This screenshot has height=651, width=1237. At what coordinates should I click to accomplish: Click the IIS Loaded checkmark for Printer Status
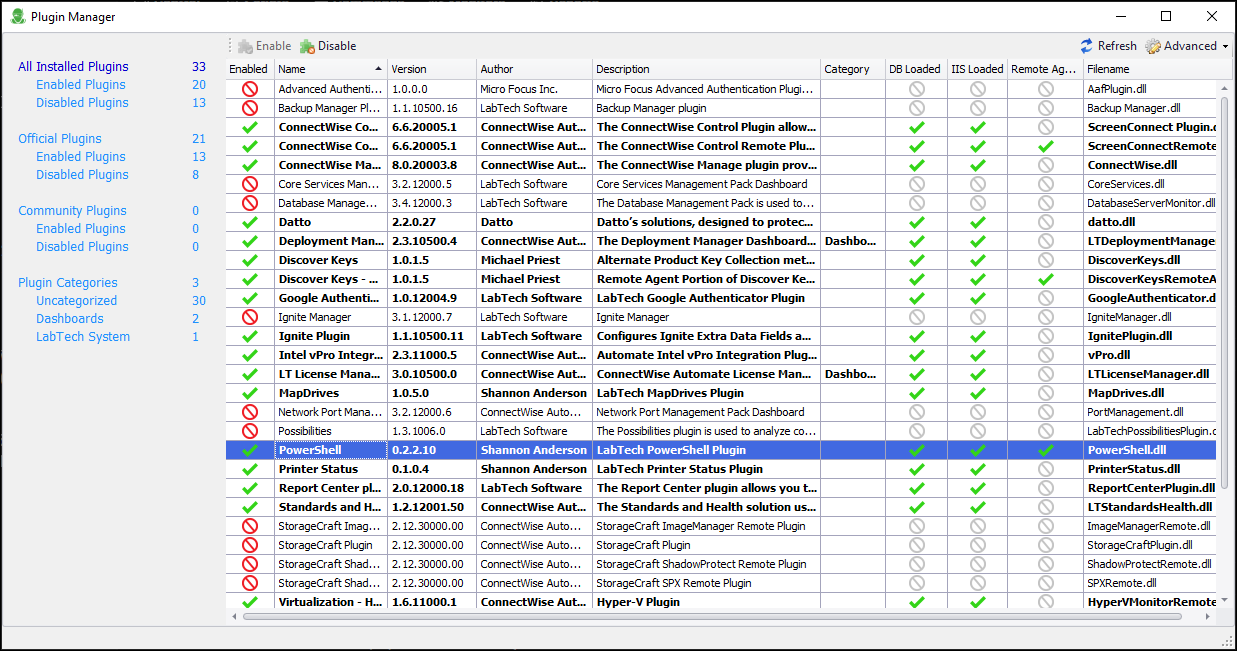click(x=978, y=469)
